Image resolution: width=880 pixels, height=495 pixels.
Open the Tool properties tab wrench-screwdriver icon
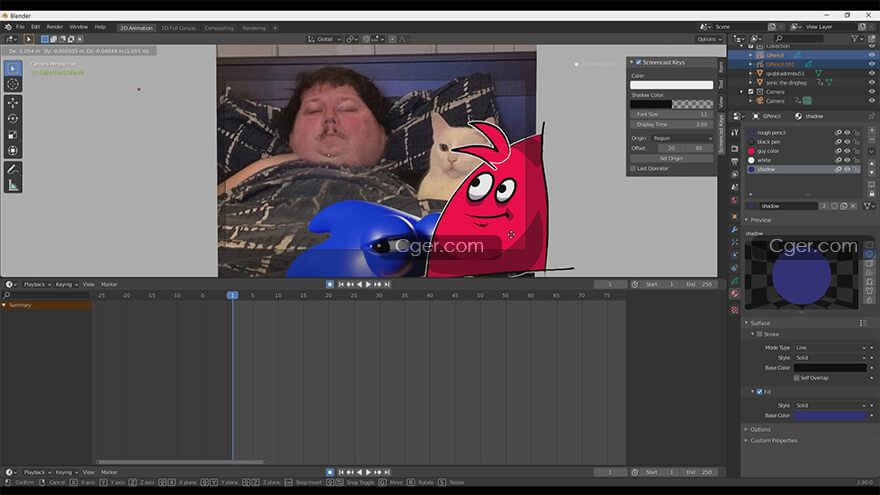click(x=735, y=132)
